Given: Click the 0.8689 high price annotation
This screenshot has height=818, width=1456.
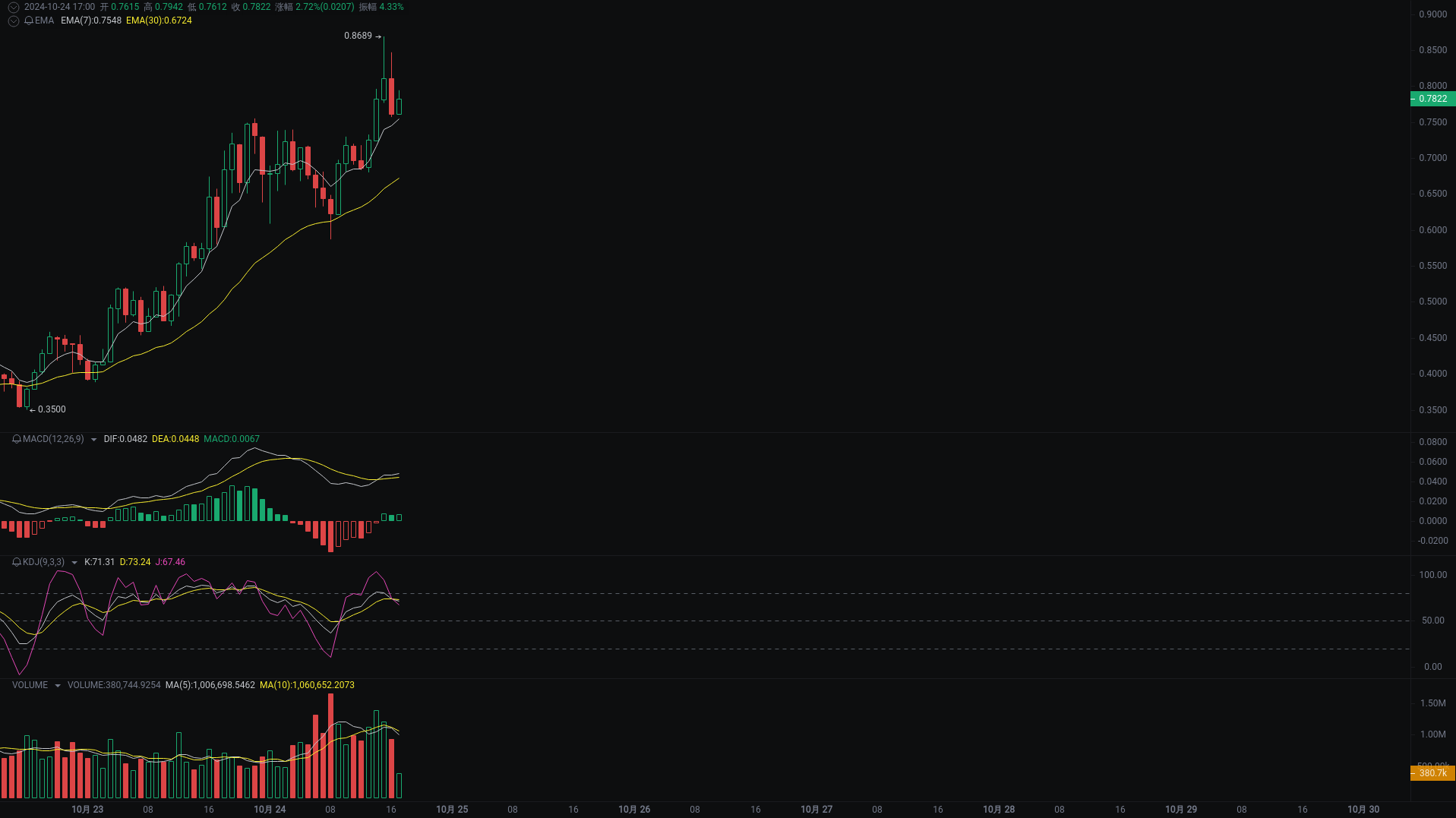Looking at the screenshot, I should 358,36.
